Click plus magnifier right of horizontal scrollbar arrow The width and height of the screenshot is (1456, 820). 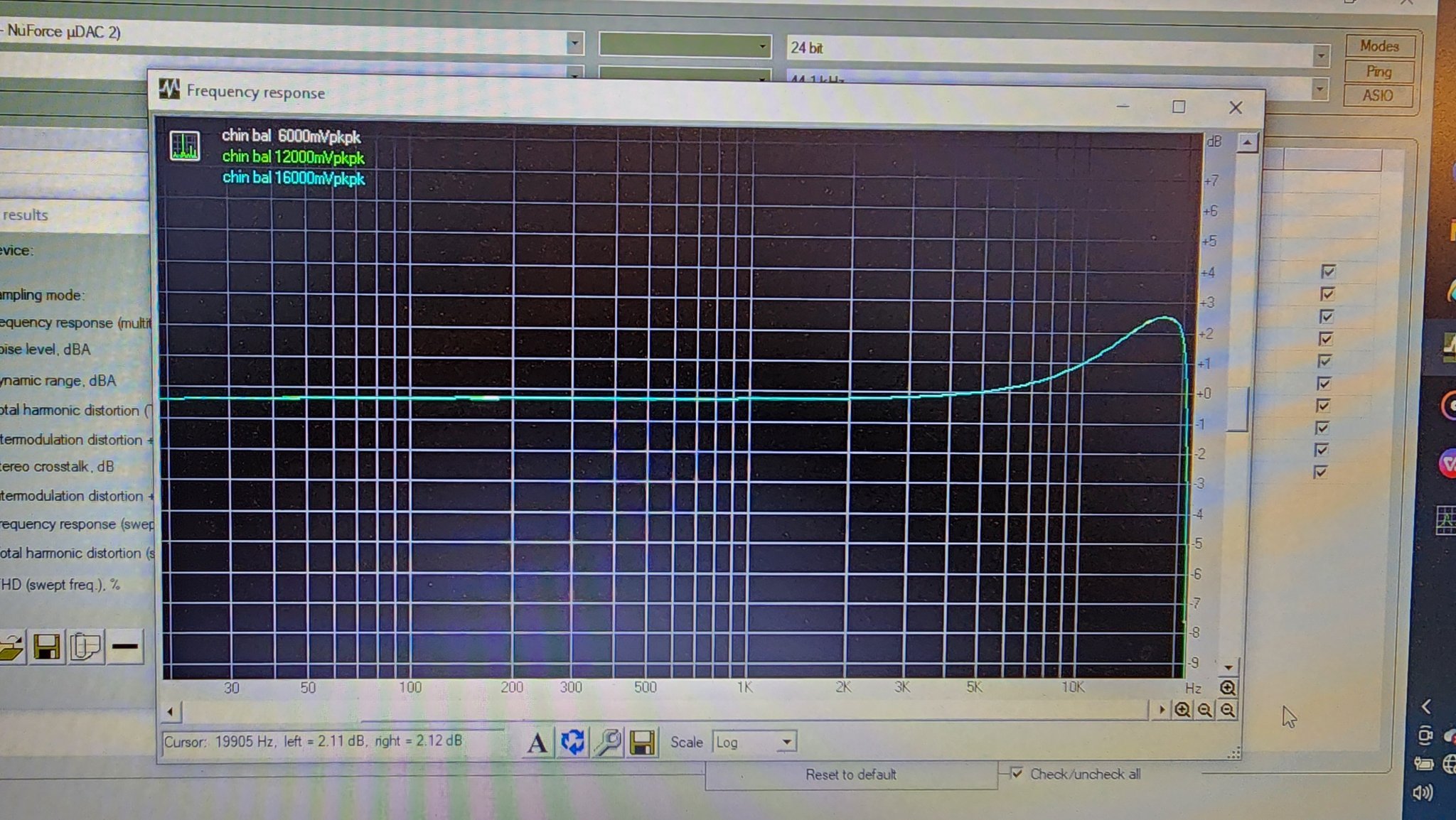click(x=1182, y=710)
